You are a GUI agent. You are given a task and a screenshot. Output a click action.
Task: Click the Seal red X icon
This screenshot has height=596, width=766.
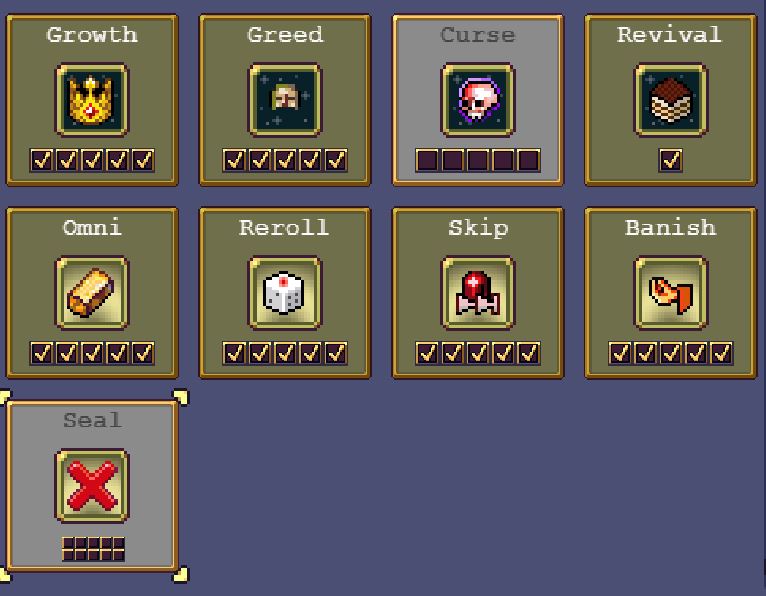click(x=92, y=486)
